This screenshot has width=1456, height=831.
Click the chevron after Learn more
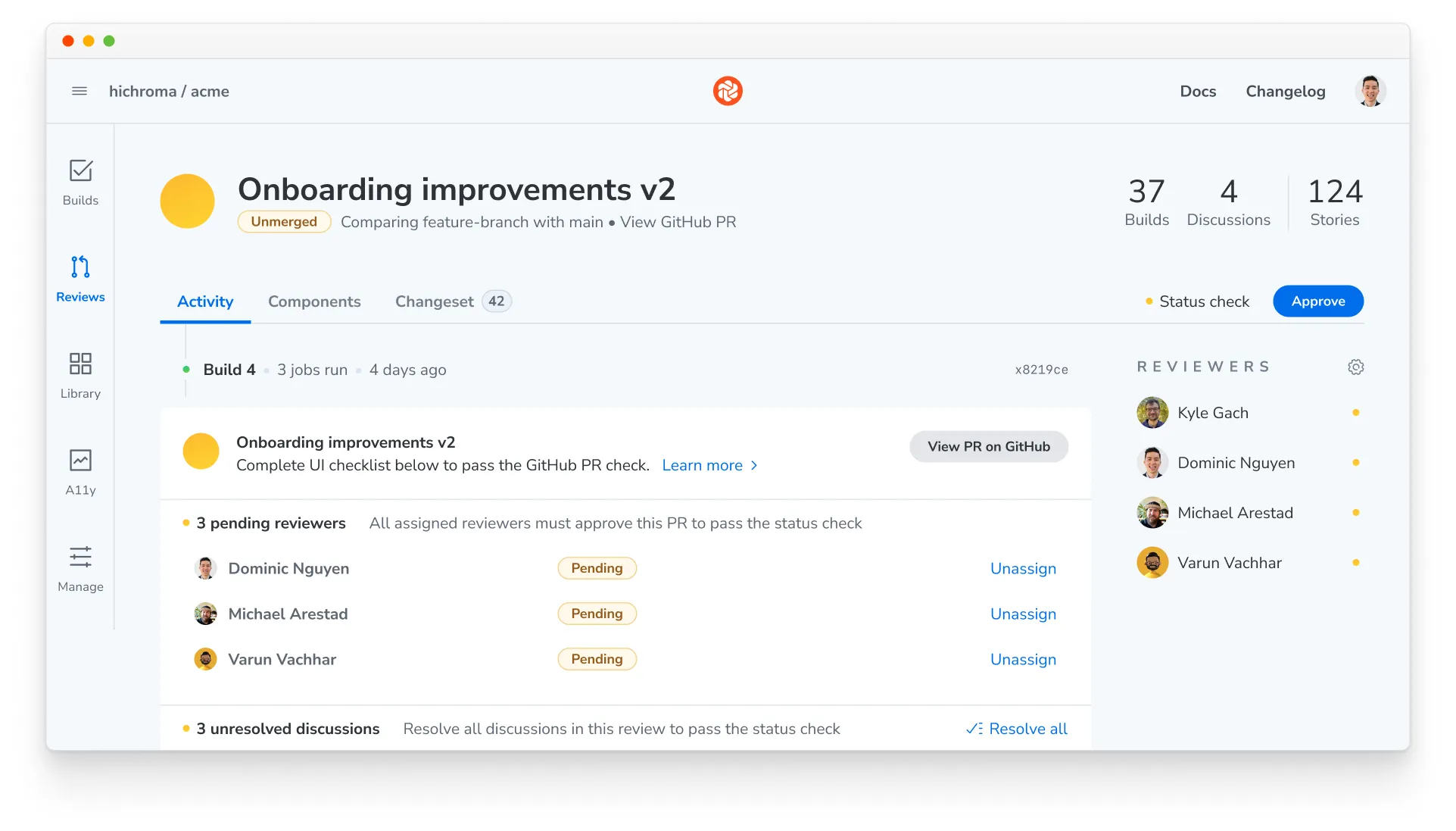pos(754,466)
